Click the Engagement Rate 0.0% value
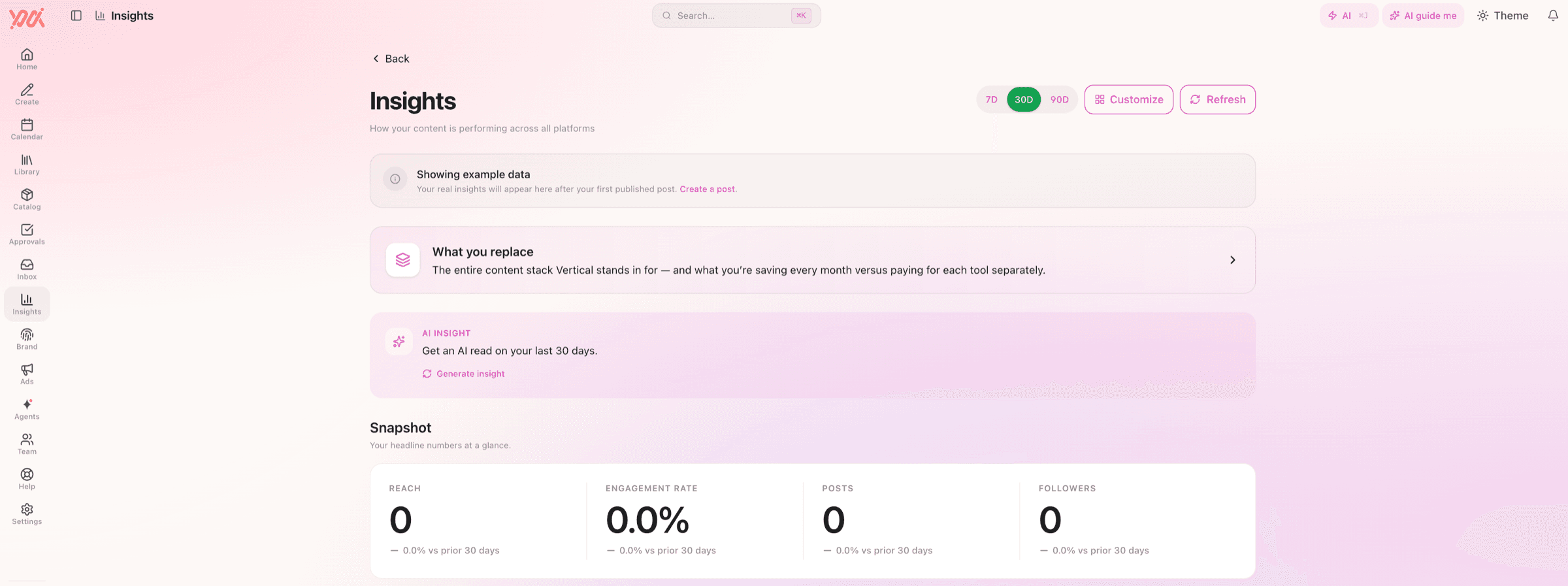This screenshot has height=586, width=1568. pyautogui.click(x=647, y=520)
